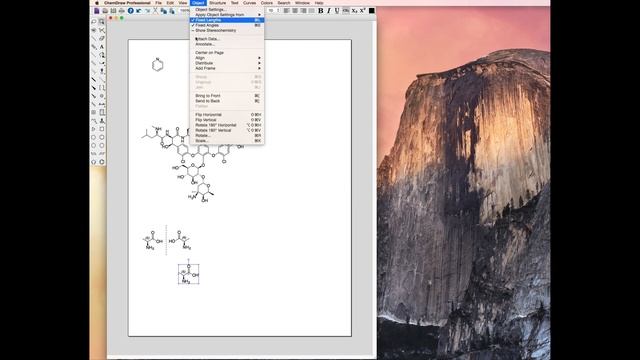The width and height of the screenshot is (640, 360).
Task: Select the Eraser tool
Action: 102,38
